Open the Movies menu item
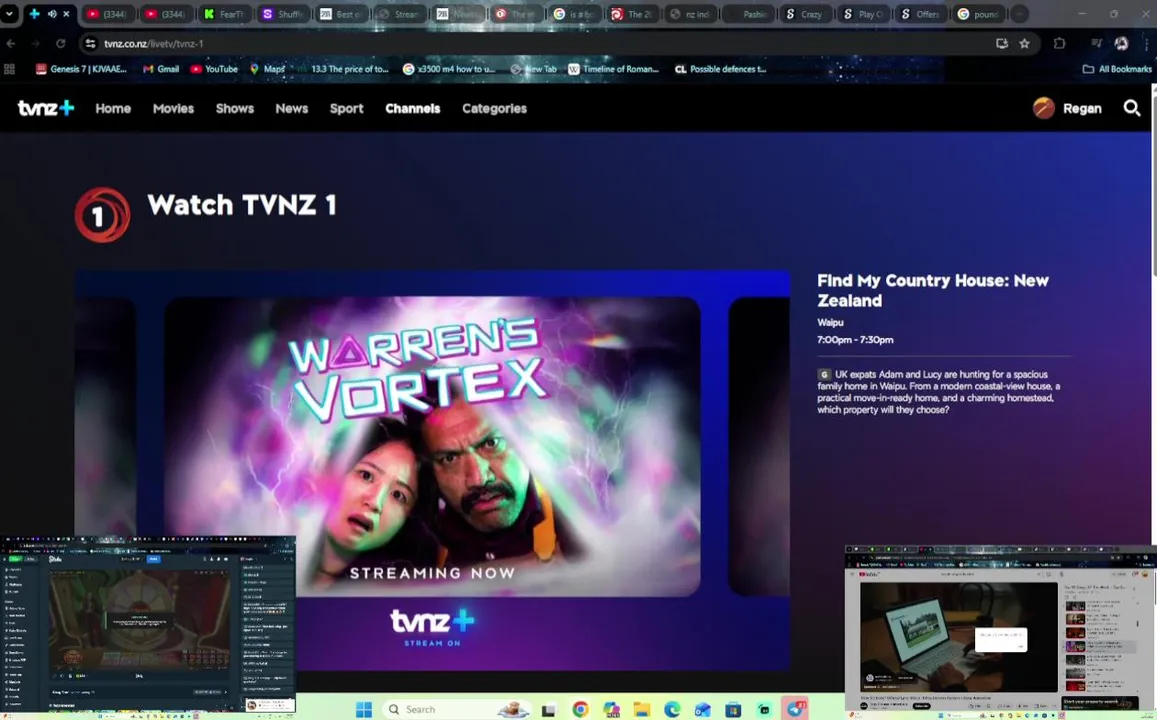The image size is (1157, 720). (x=173, y=108)
